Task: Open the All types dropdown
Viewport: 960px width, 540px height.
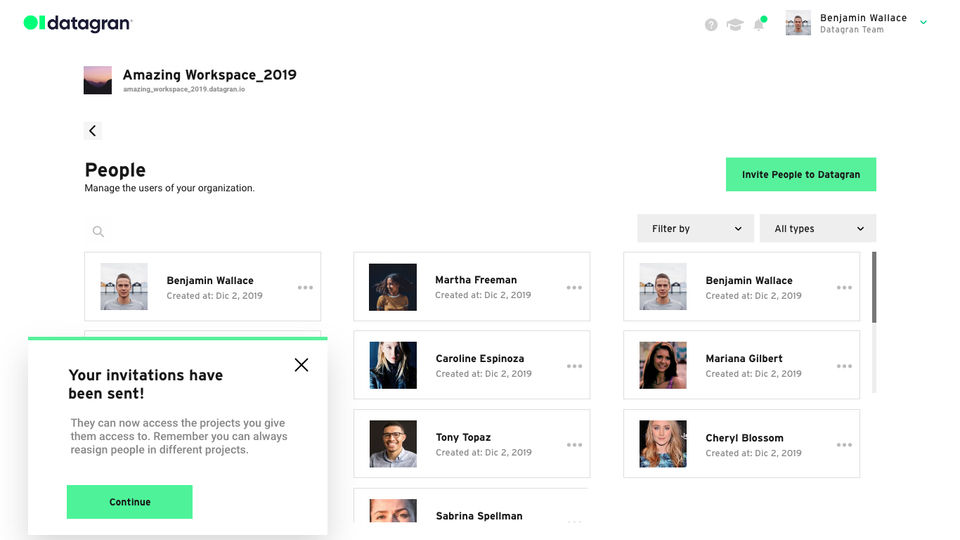Action: pos(818,229)
